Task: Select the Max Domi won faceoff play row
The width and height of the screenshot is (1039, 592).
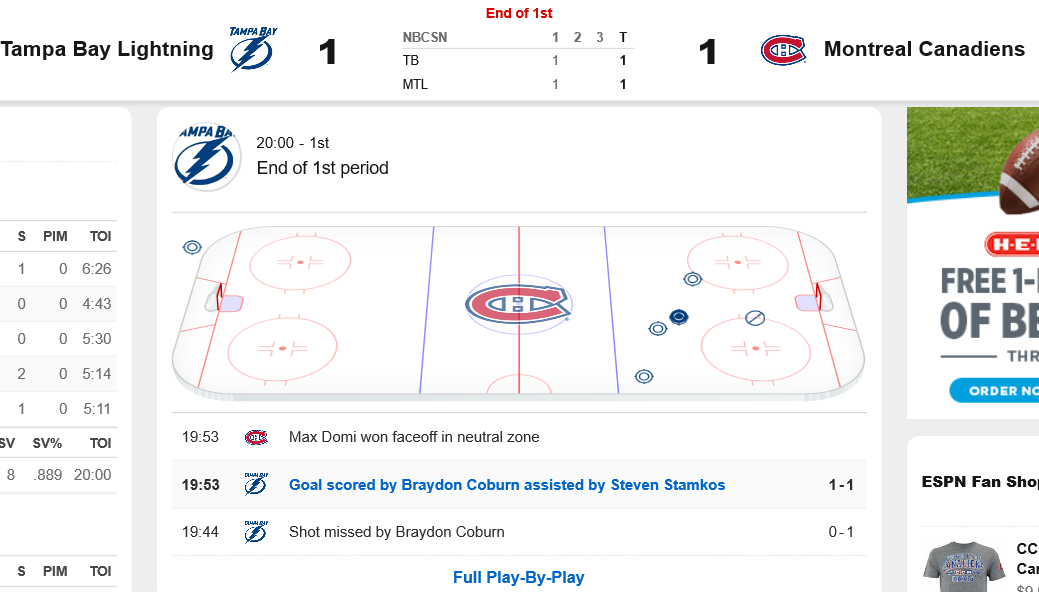Action: pyautogui.click(x=519, y=437)
